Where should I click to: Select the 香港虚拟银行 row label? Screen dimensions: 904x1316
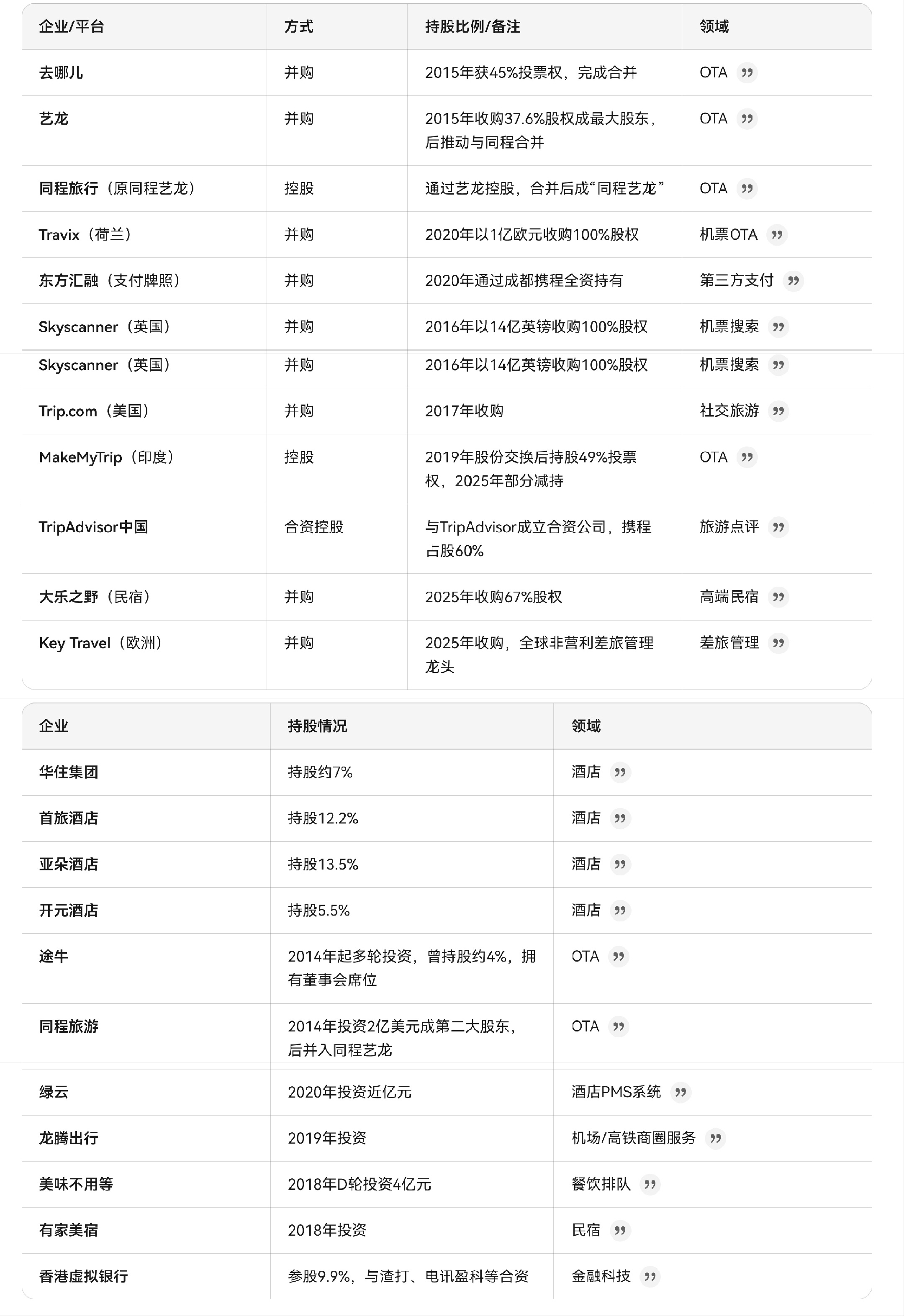pos(83,1276)
